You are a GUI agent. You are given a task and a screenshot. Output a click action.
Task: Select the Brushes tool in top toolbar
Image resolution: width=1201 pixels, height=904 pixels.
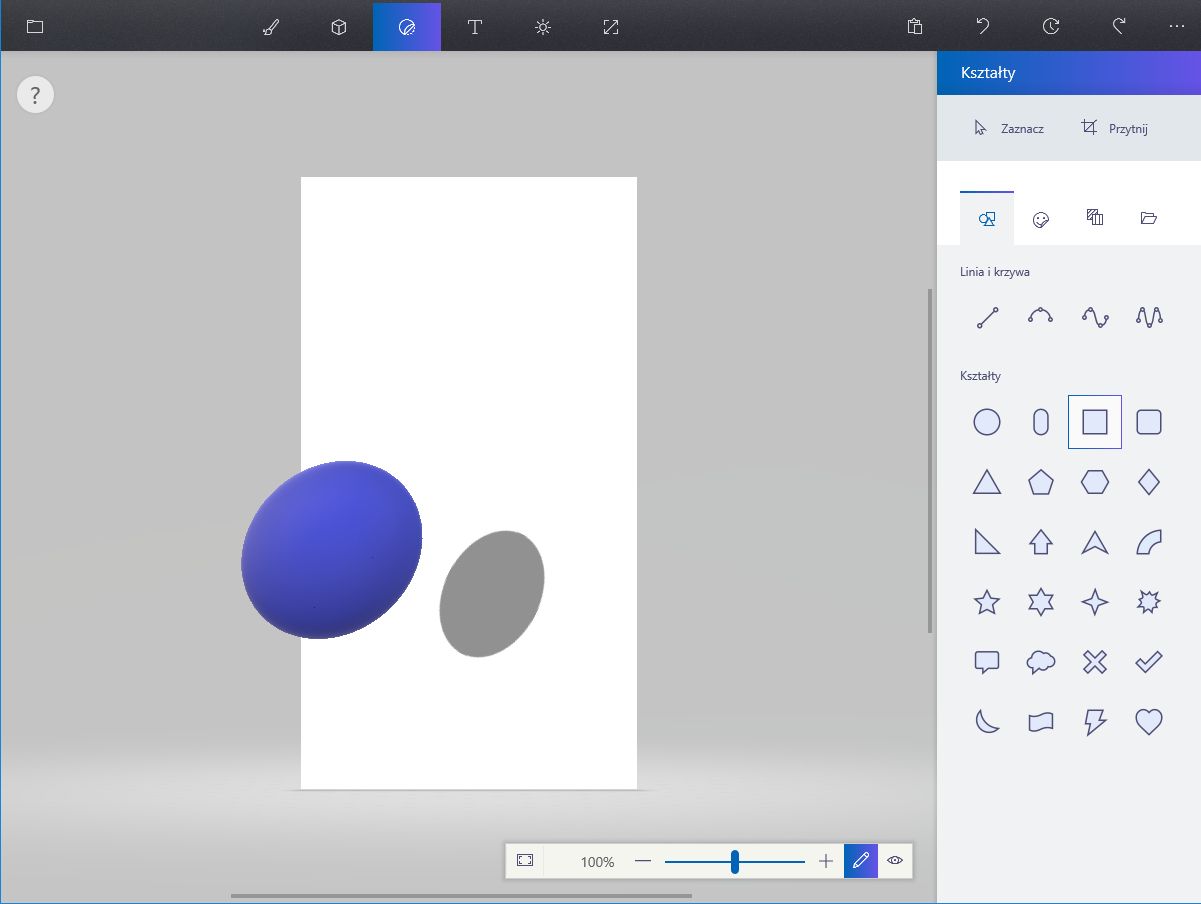tap(270, 27)
